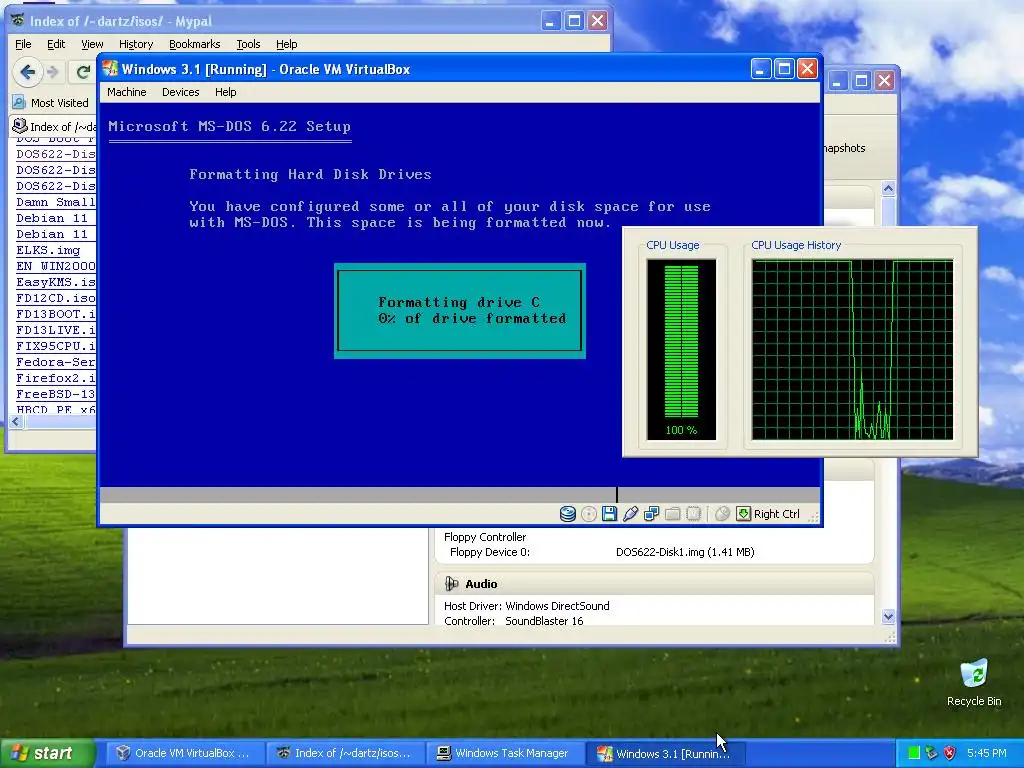This screenshot has height=768, width=1024.
Task: Click the Back arrow in Mypal browser
Action: pos(27,72)
